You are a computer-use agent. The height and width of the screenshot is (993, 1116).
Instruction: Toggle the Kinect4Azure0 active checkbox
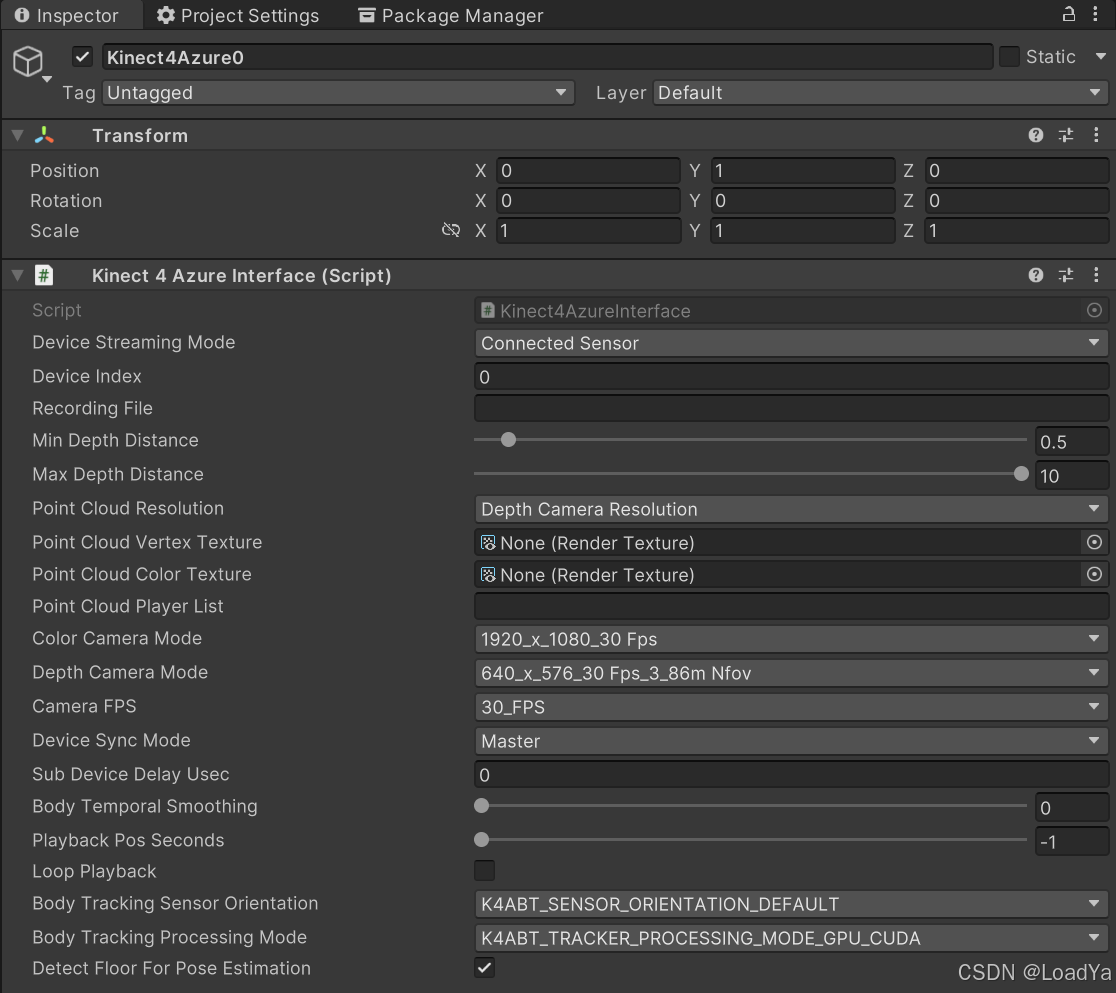point(83,57)
